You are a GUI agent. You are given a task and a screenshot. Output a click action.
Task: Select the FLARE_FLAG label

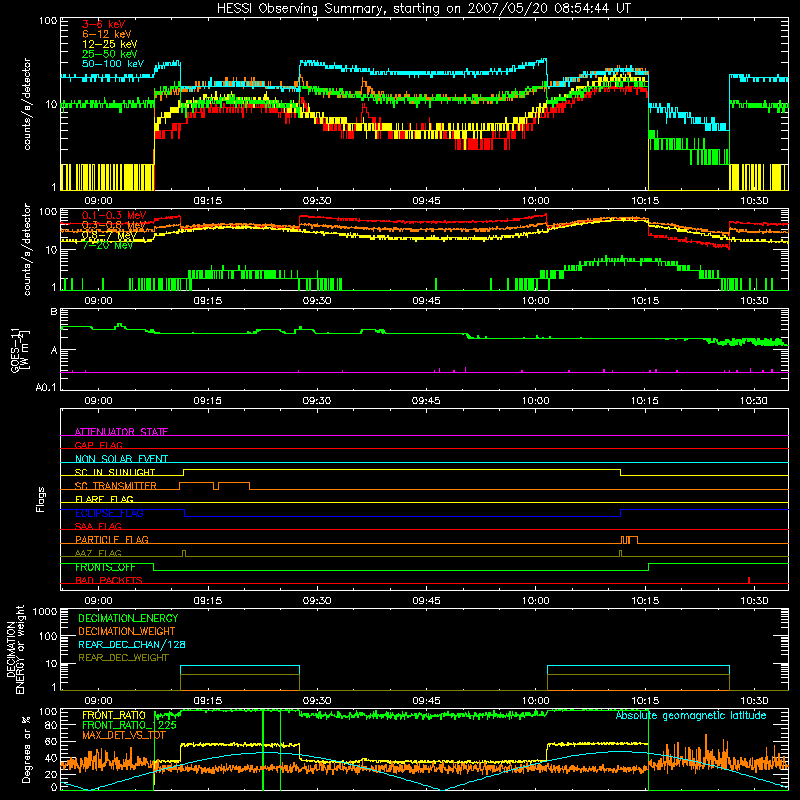click(104, 499)
